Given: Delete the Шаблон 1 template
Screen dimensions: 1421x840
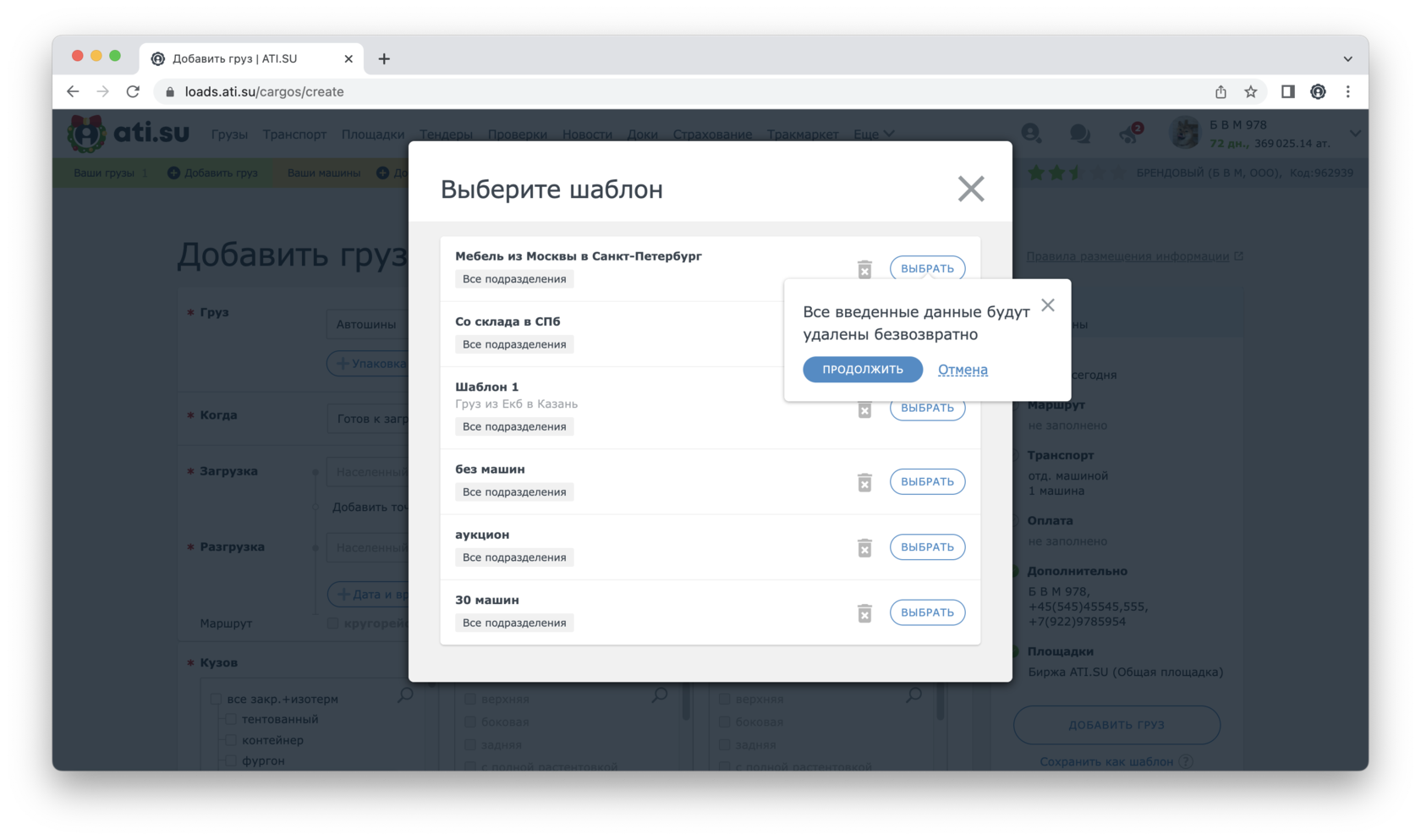Looking at the screenshot, I should (x=864, y=409).
